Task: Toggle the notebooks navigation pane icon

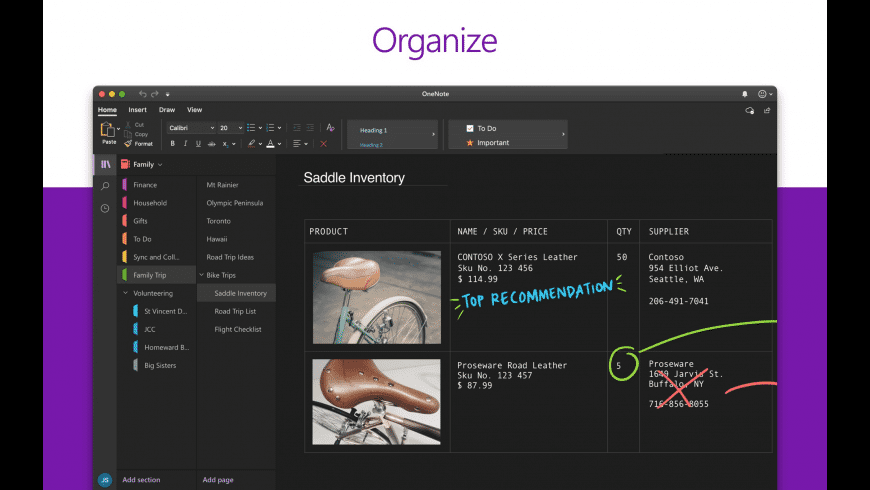Action: pos(105,164)
